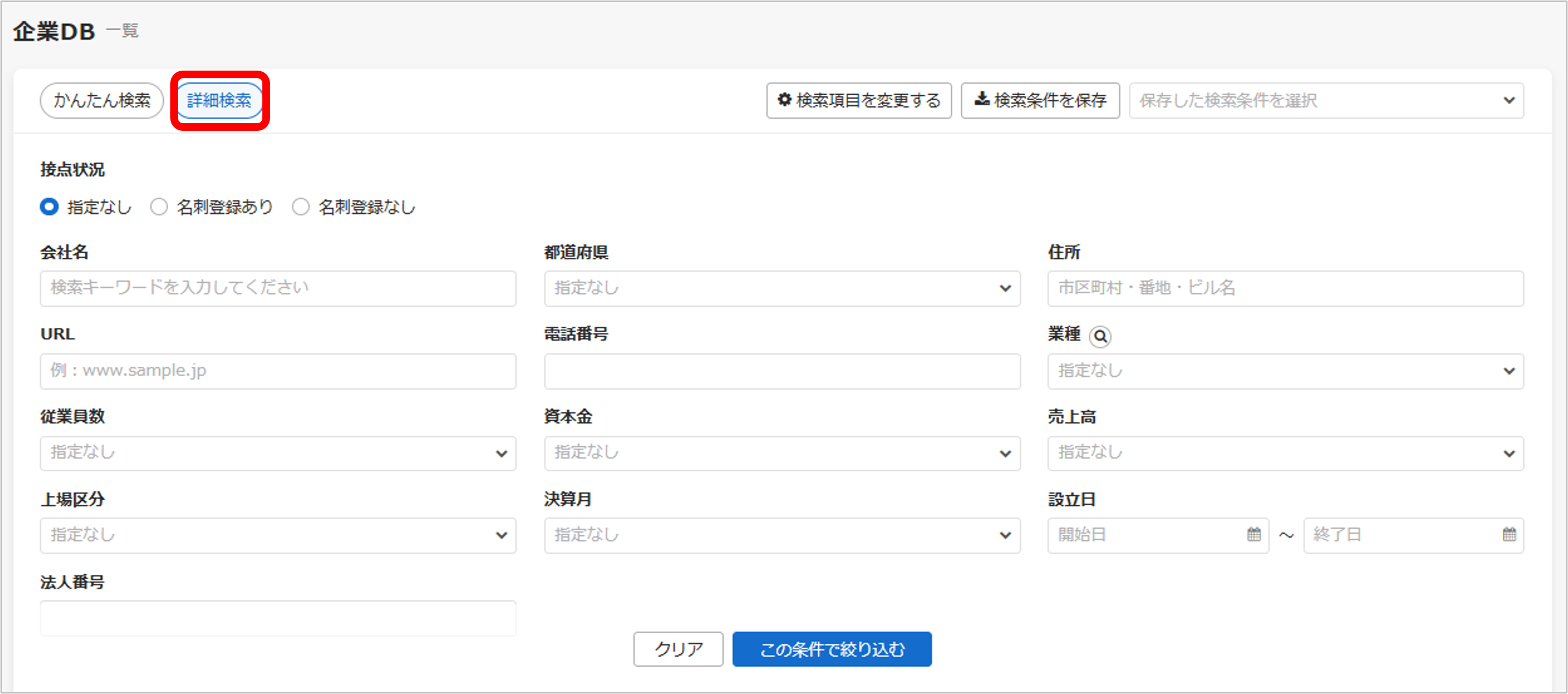Click the calendar icon in the 終了日 field
The image size is (1568, 694).
tap(1508, 535)
